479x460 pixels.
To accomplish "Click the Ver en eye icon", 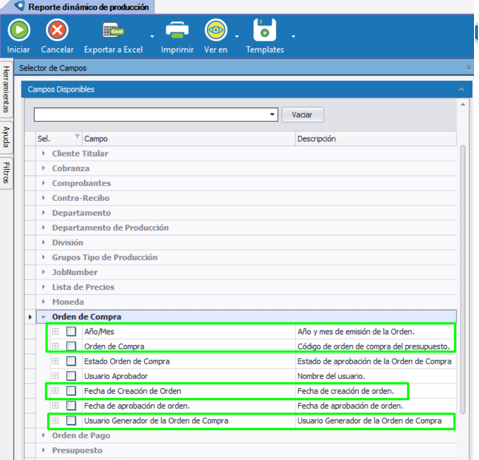I will click(216, 30).
